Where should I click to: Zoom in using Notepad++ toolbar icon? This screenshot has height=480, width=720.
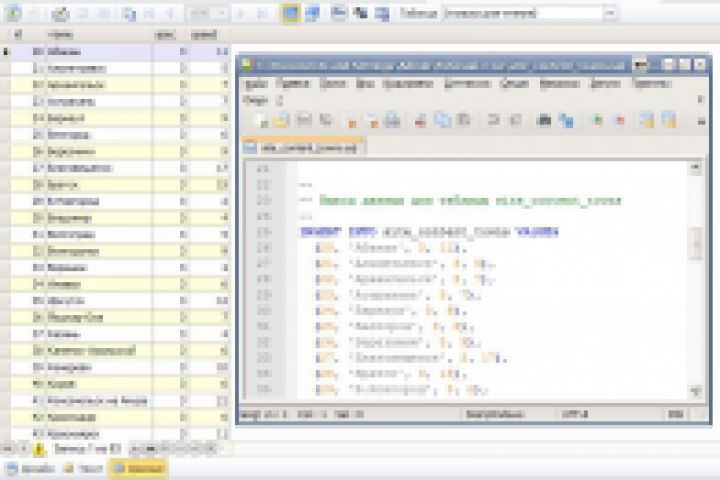(x=596, y=120)
